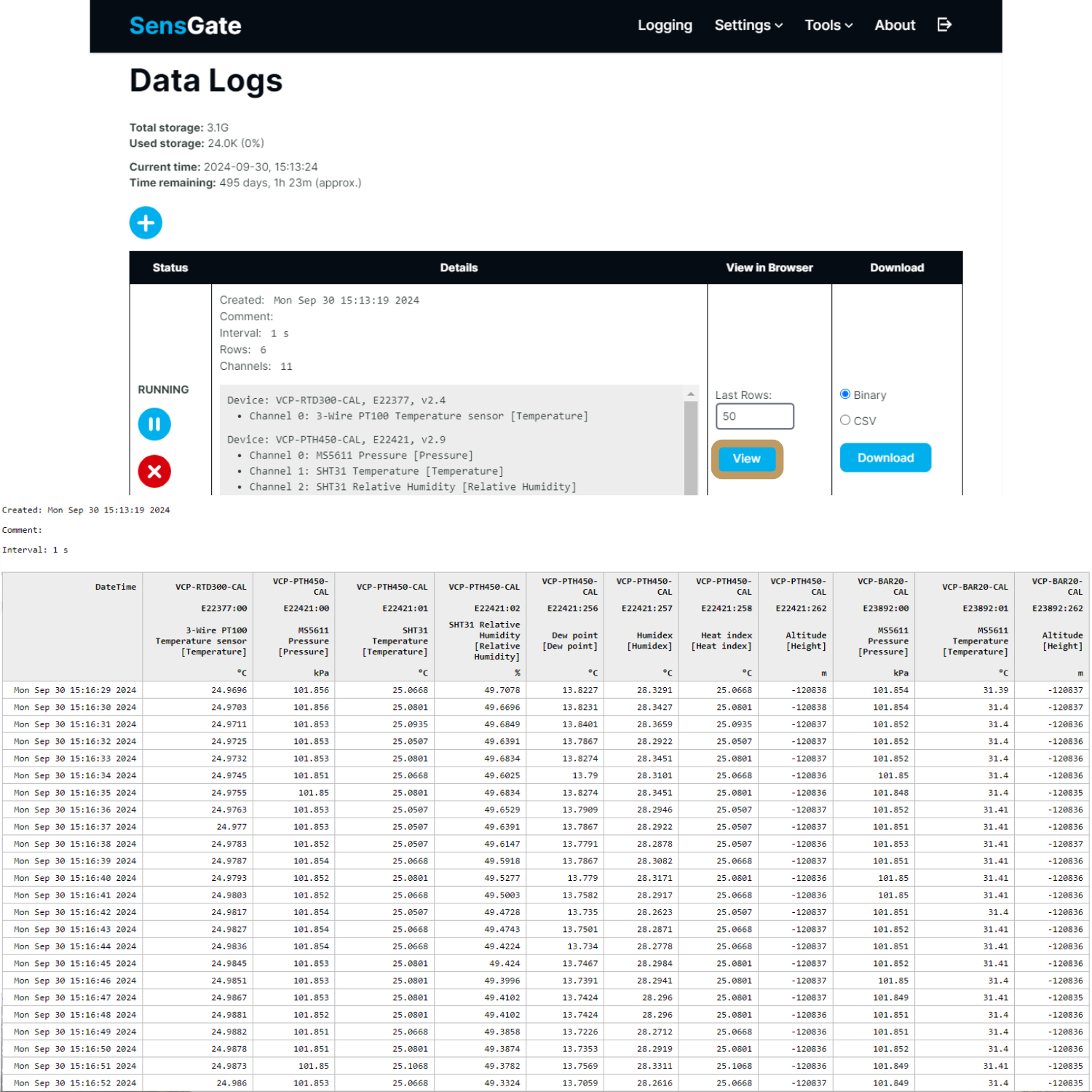
Task: Click the DateTime table header
Action: point(116,587)
